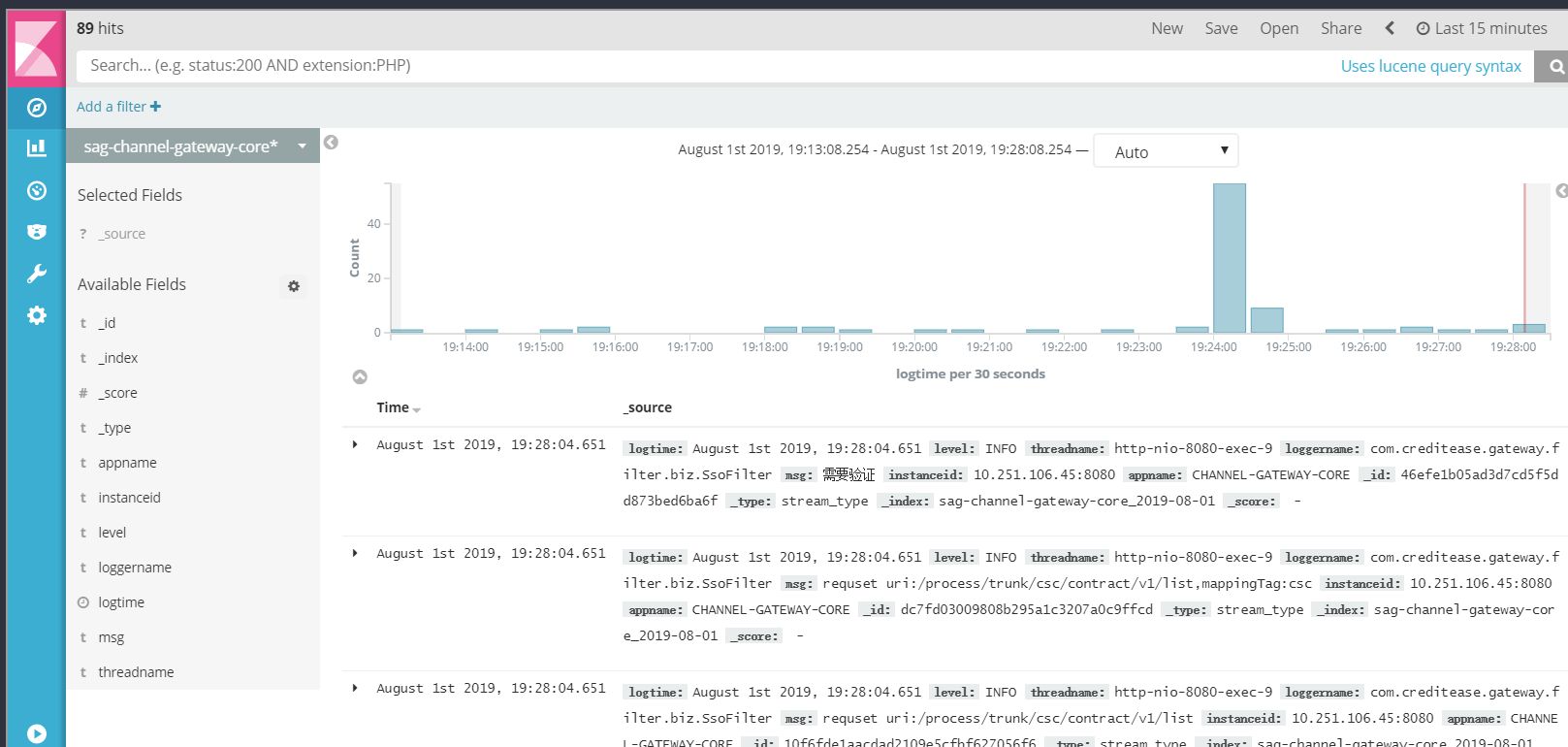Screen dimensions: 1568x747
Task: Hide the histogram chart using the up arrow
Action: 360,376
